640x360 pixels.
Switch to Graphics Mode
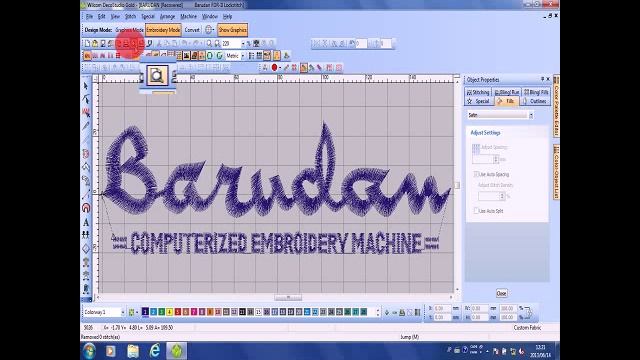tap(129, 30)
